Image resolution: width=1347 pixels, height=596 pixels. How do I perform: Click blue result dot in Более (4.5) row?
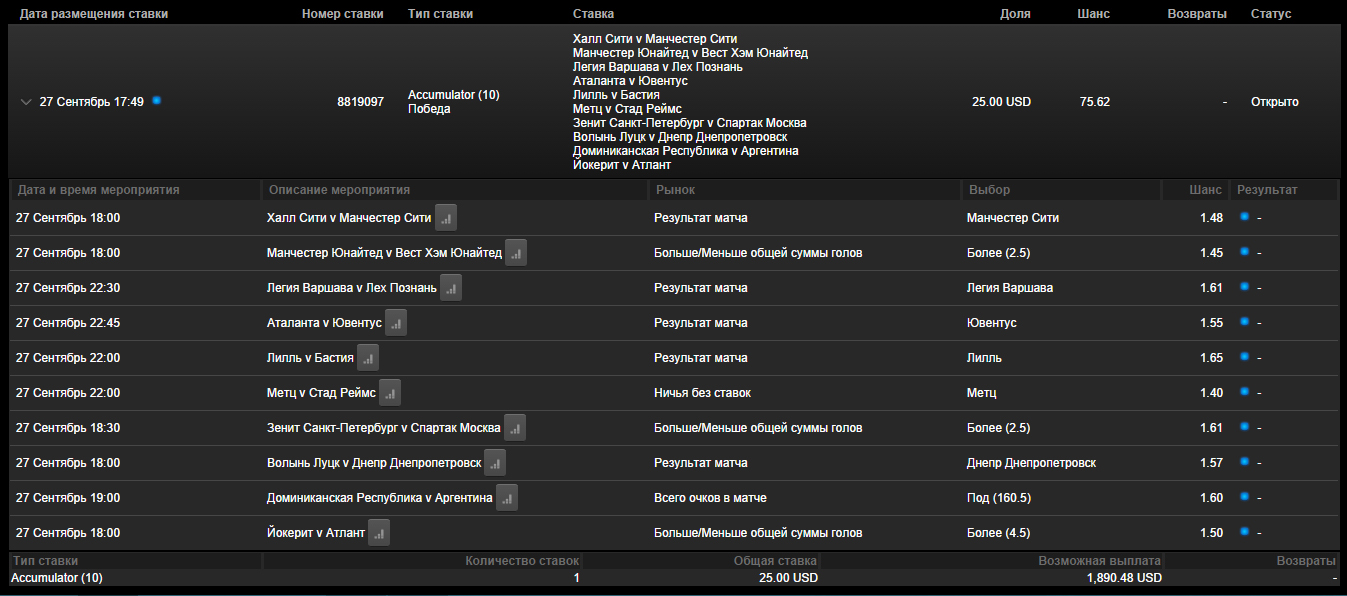click(x=1244, y=532)
